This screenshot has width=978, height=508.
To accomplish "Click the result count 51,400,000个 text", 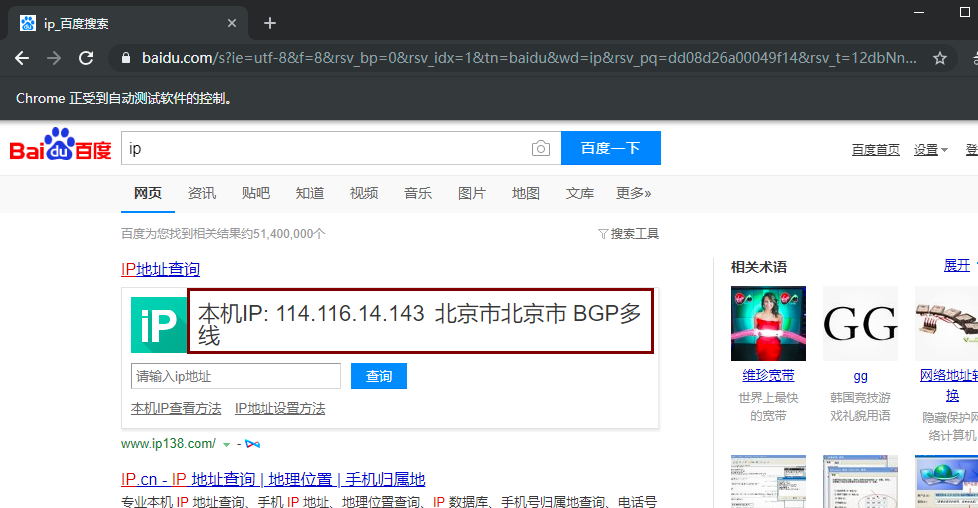I will coord(289,234).
